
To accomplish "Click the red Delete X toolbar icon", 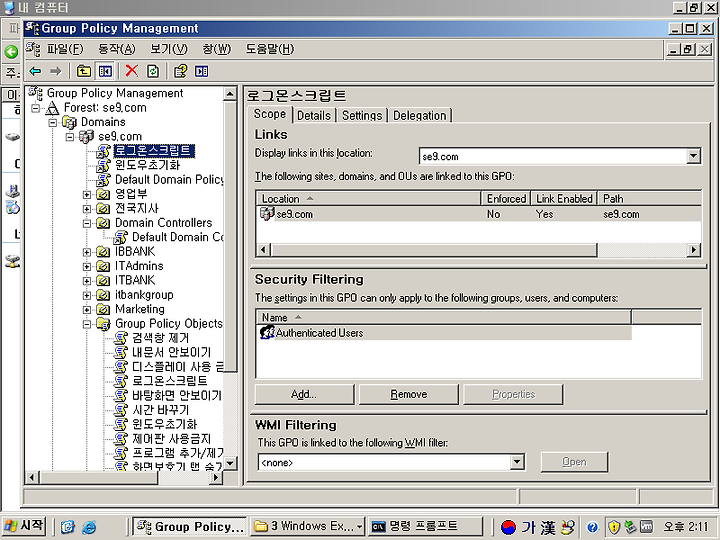I will click(132, 71).
